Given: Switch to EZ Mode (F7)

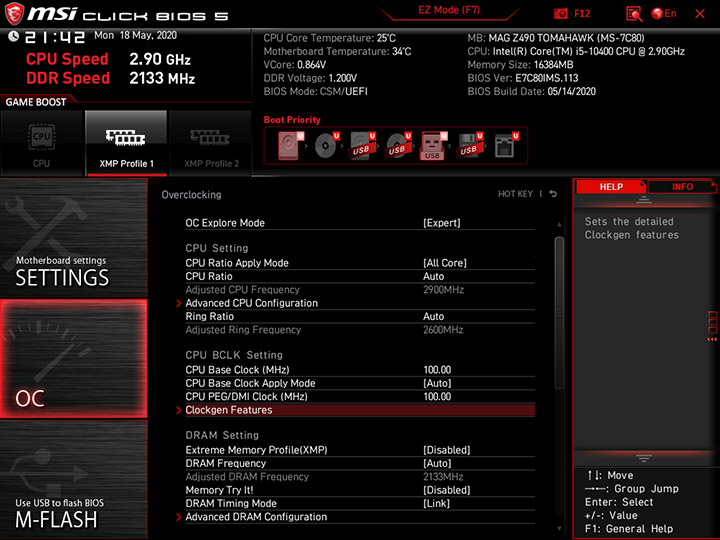Looking at the screenshot, I should (449, 10).
